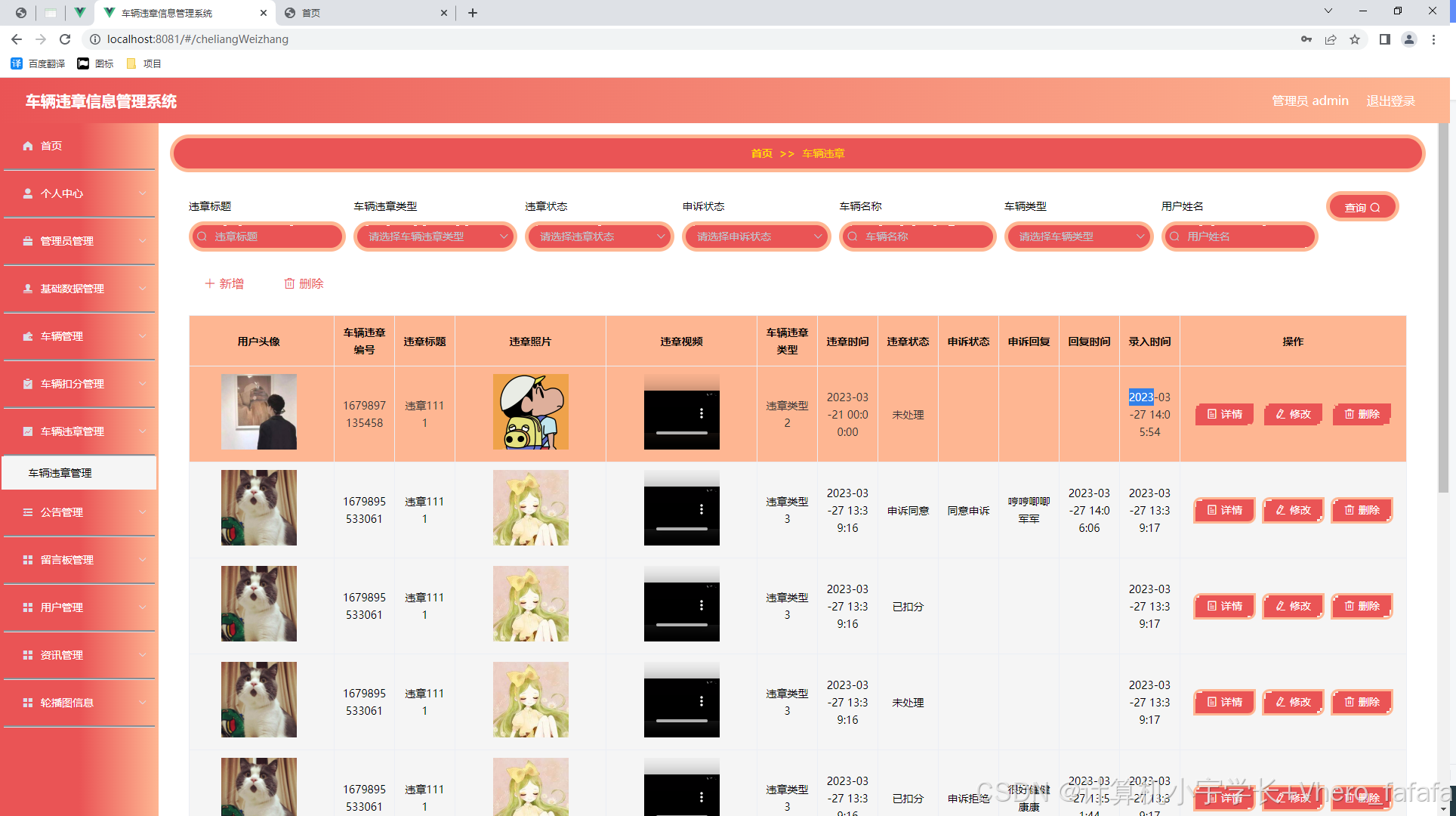Image resolution: width=1456 pixels, height=816 pixels.
Task: Click the share page icon in address bar
Action: (1331, 39)
